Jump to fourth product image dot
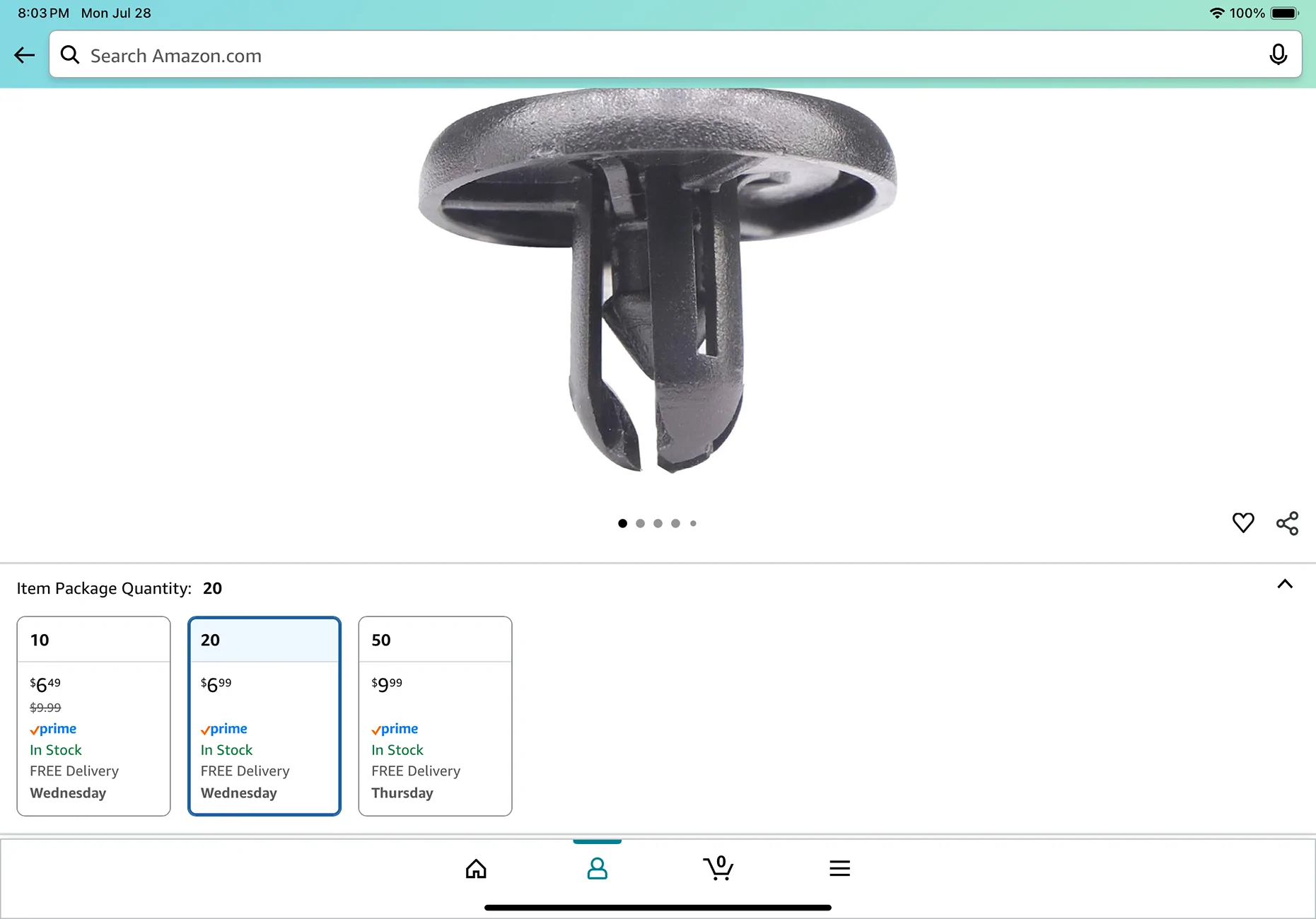1316x919 pixels. tap(675, 524)
